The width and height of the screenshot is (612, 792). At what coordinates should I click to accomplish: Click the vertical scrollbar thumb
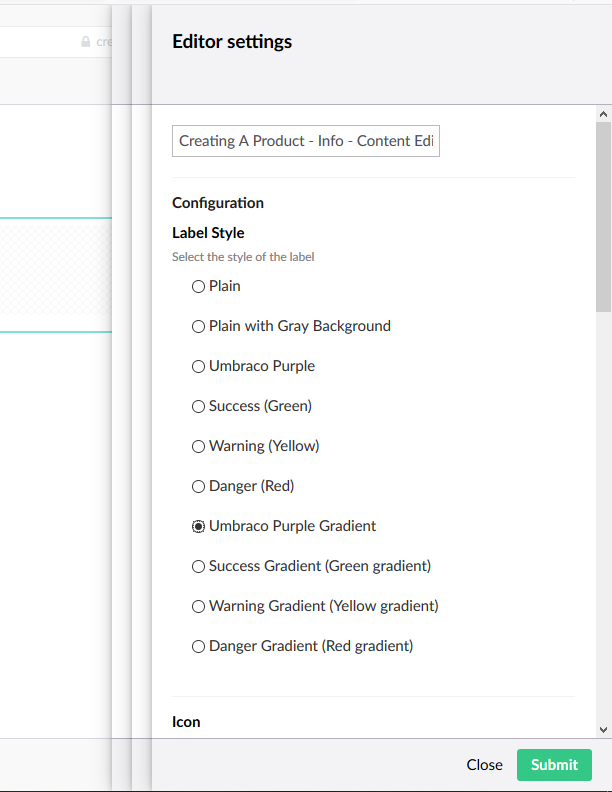coord(603,217)
